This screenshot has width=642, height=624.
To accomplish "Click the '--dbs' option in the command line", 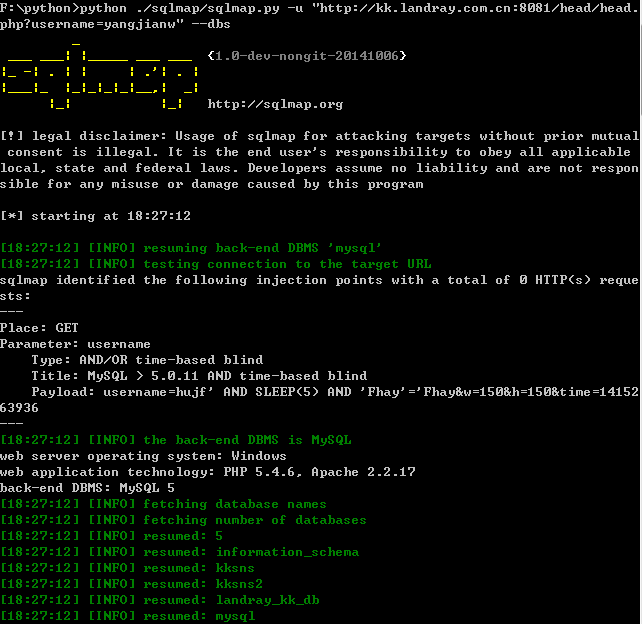I will [x=211, y=24].
